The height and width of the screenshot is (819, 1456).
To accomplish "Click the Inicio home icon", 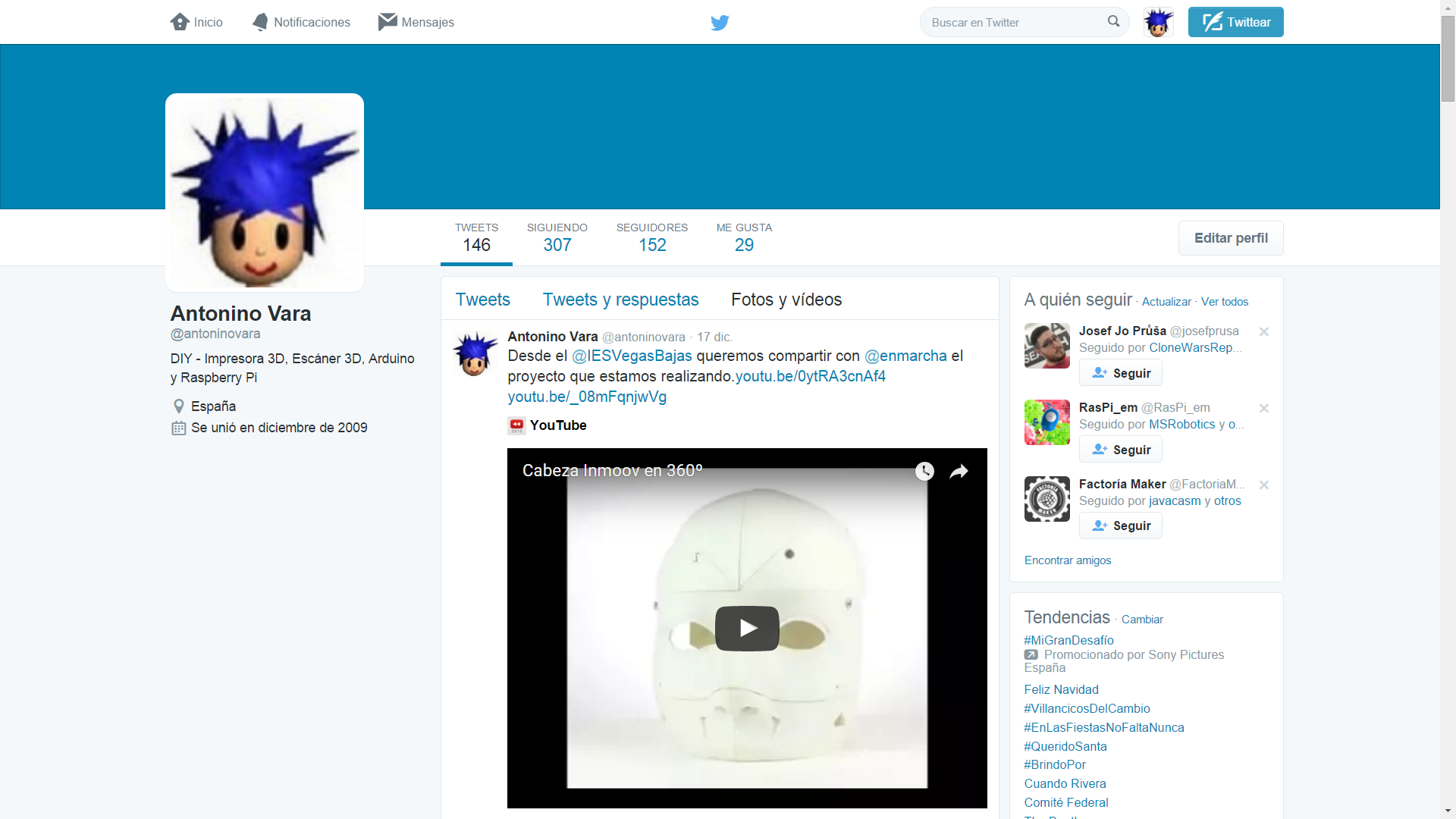I will [x=180, y=22].
